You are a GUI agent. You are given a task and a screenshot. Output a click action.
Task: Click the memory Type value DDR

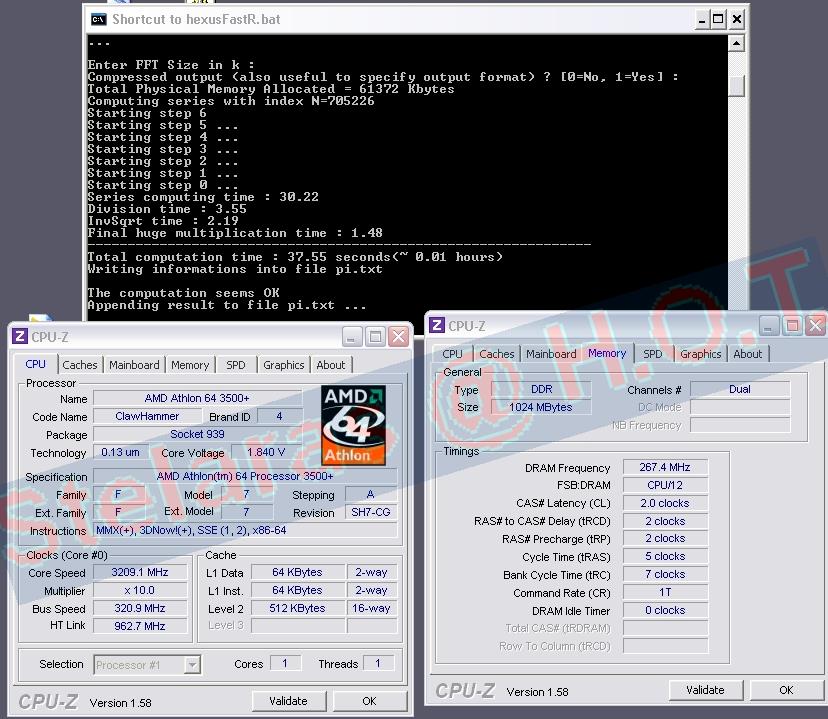(x=541, y=389)
